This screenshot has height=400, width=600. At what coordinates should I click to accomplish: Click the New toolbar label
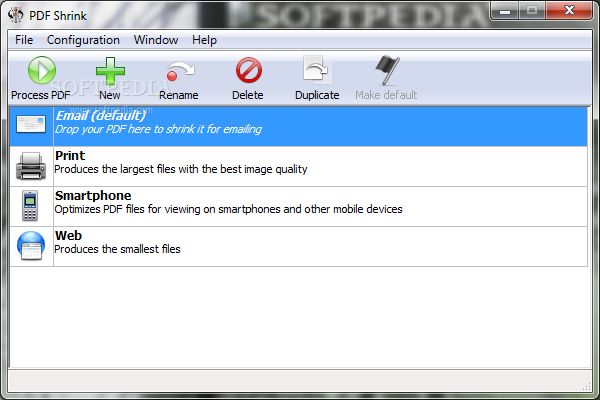110,95
